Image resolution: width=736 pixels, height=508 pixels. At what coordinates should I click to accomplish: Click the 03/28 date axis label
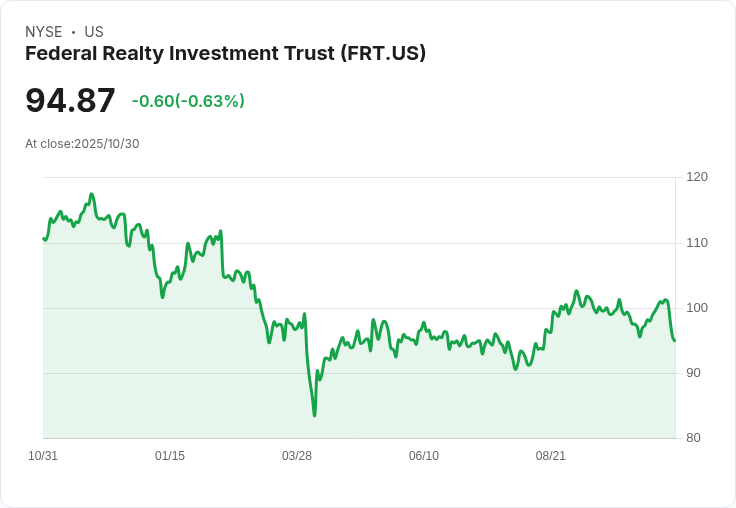(297, 456)
